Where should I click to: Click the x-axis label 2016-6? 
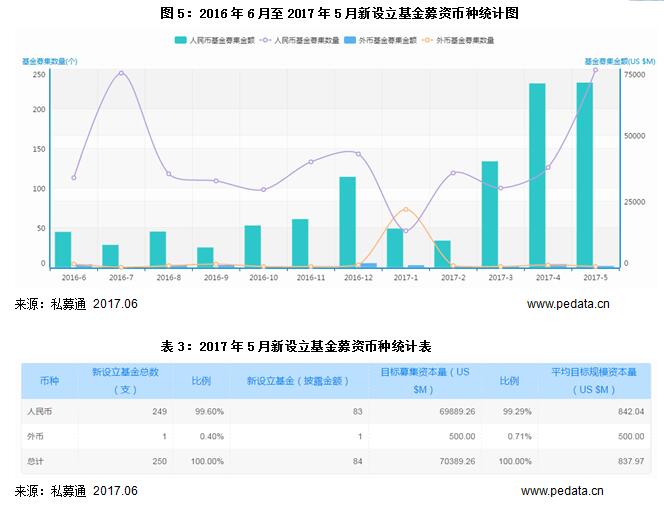point(74,278)
